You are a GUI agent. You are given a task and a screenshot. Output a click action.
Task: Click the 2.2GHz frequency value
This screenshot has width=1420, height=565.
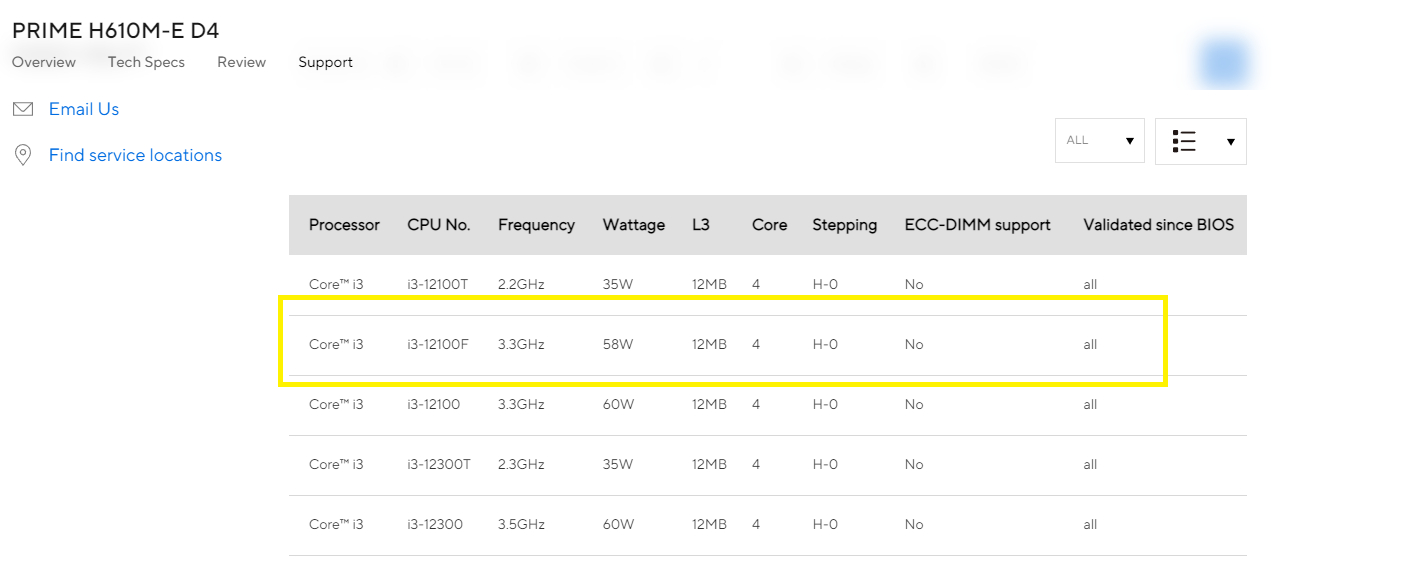tap(521, 284)
